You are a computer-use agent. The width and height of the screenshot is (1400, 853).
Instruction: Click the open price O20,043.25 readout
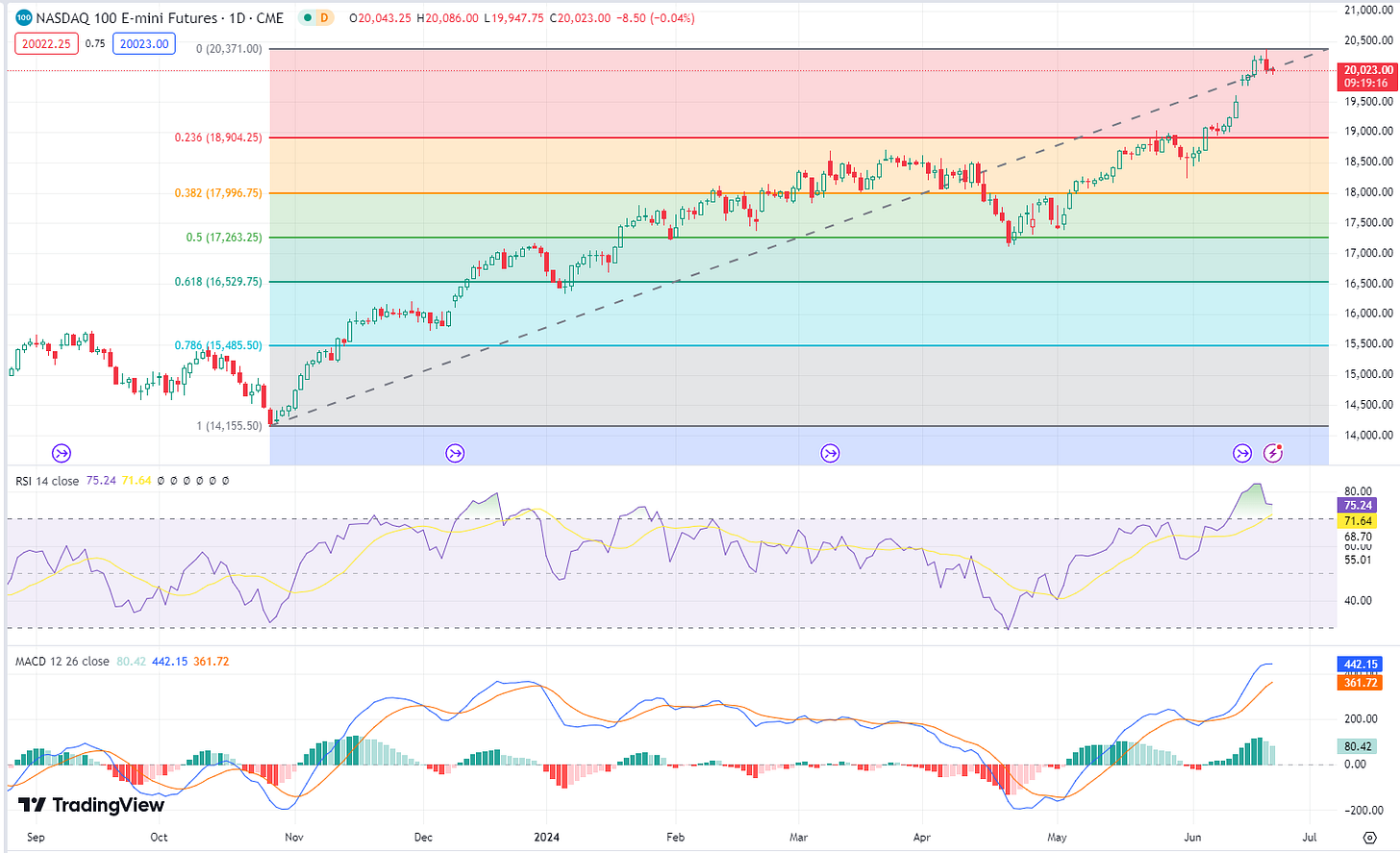click(x=380, y=18)
